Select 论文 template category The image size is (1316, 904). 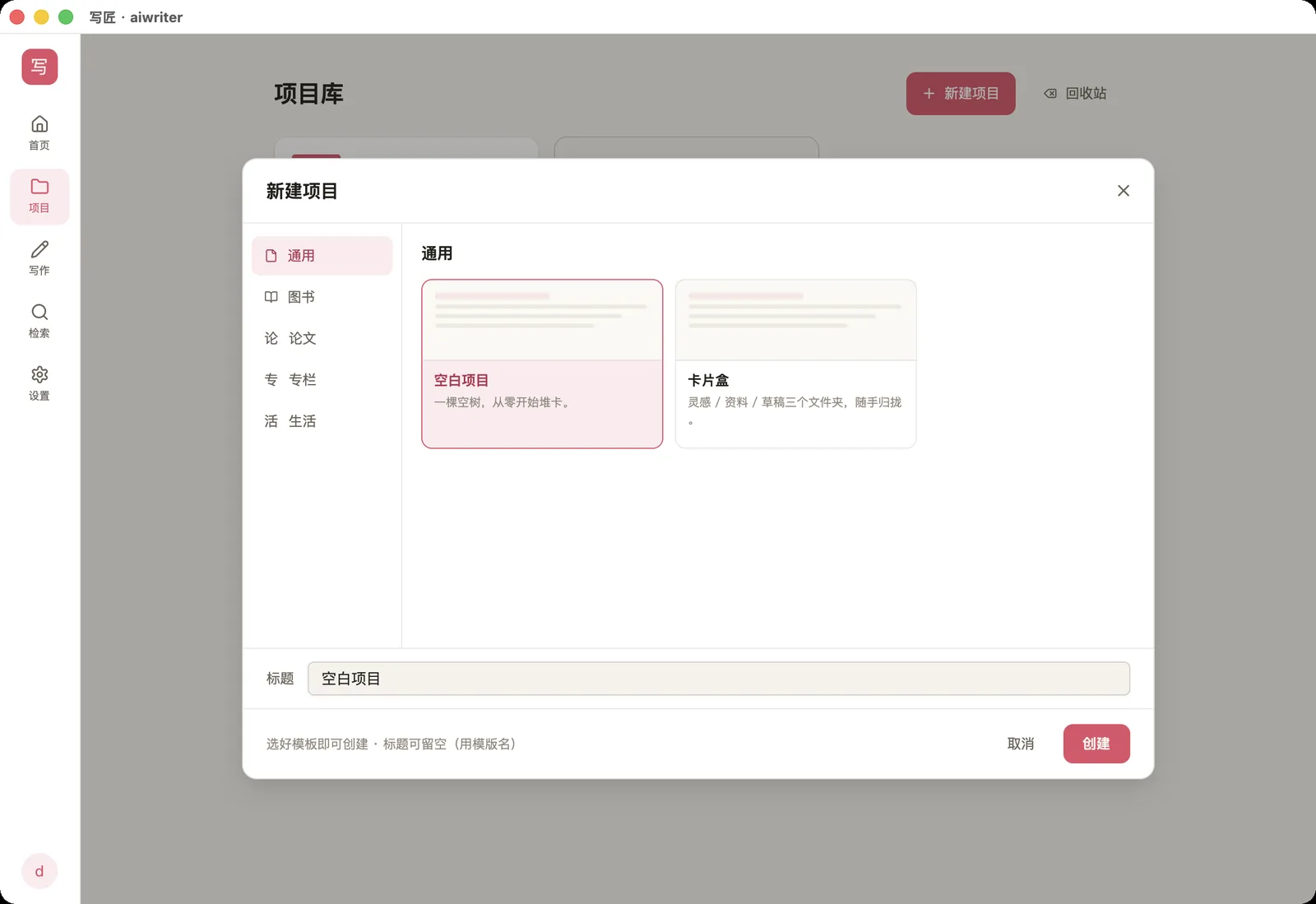322,338
